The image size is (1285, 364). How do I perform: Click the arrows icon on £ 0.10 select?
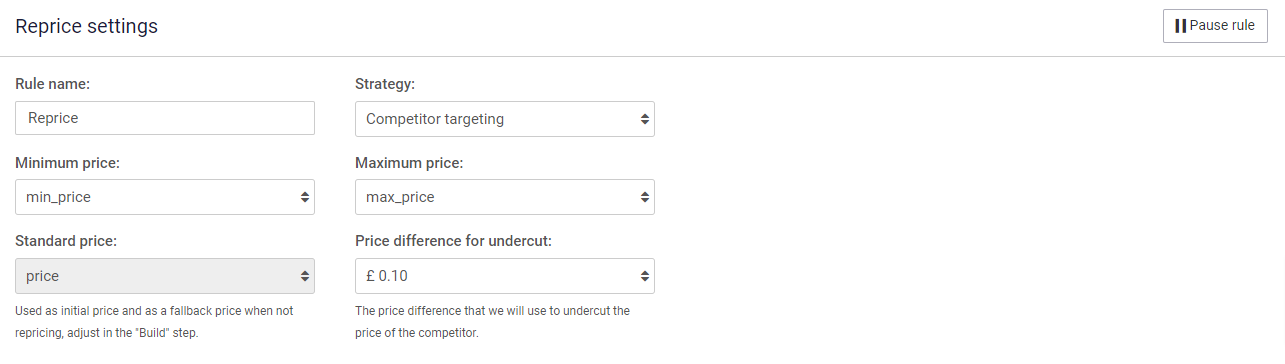pos(645,276)
